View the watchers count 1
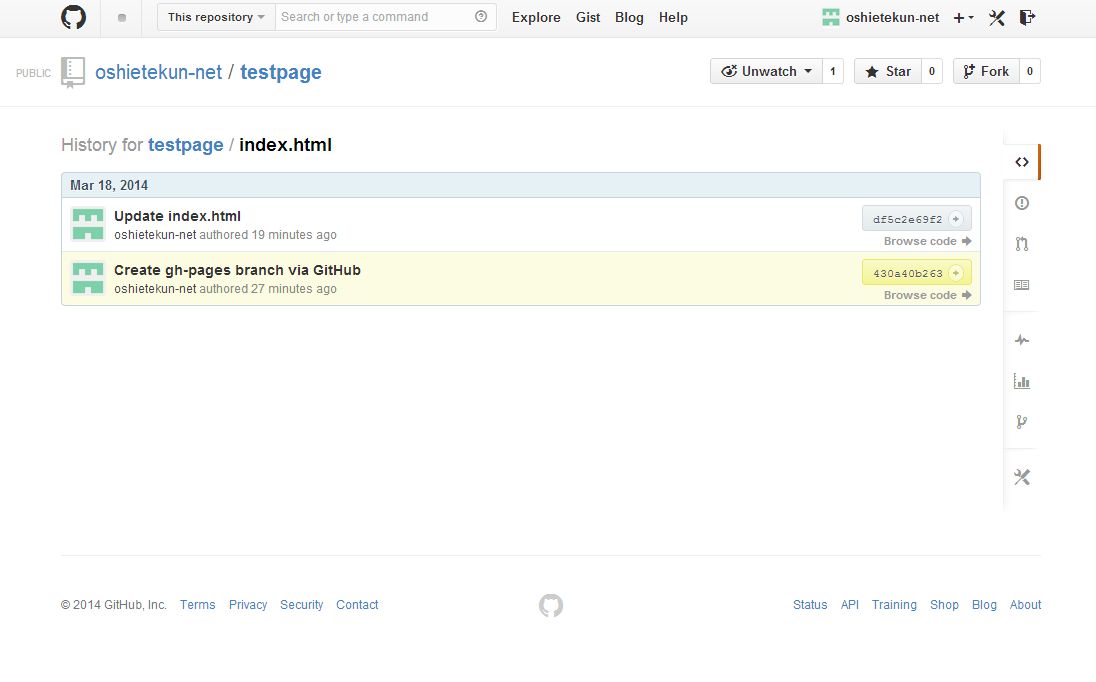This screenshot has width=1096, height=682. [x=832, y=71]
